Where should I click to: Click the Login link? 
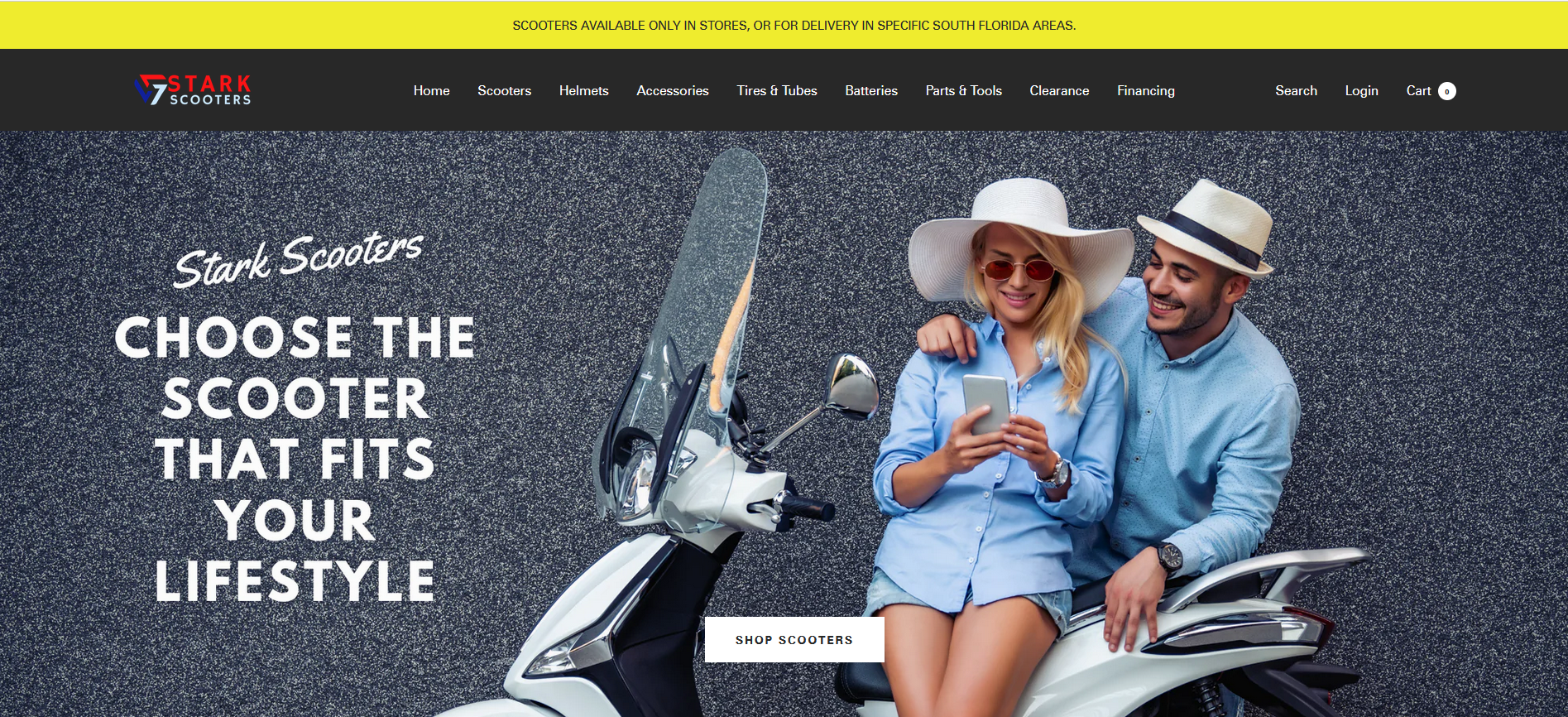(x=1361, y=91)
